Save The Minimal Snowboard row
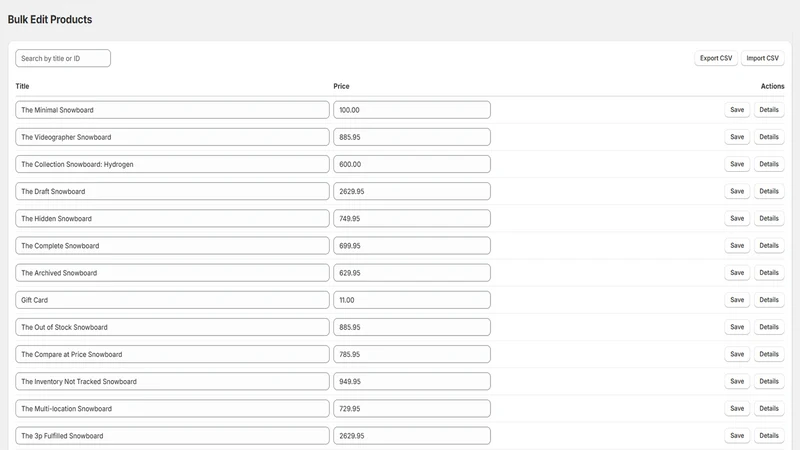This screenshot has width=800, height=450. [x=737, y=110]
